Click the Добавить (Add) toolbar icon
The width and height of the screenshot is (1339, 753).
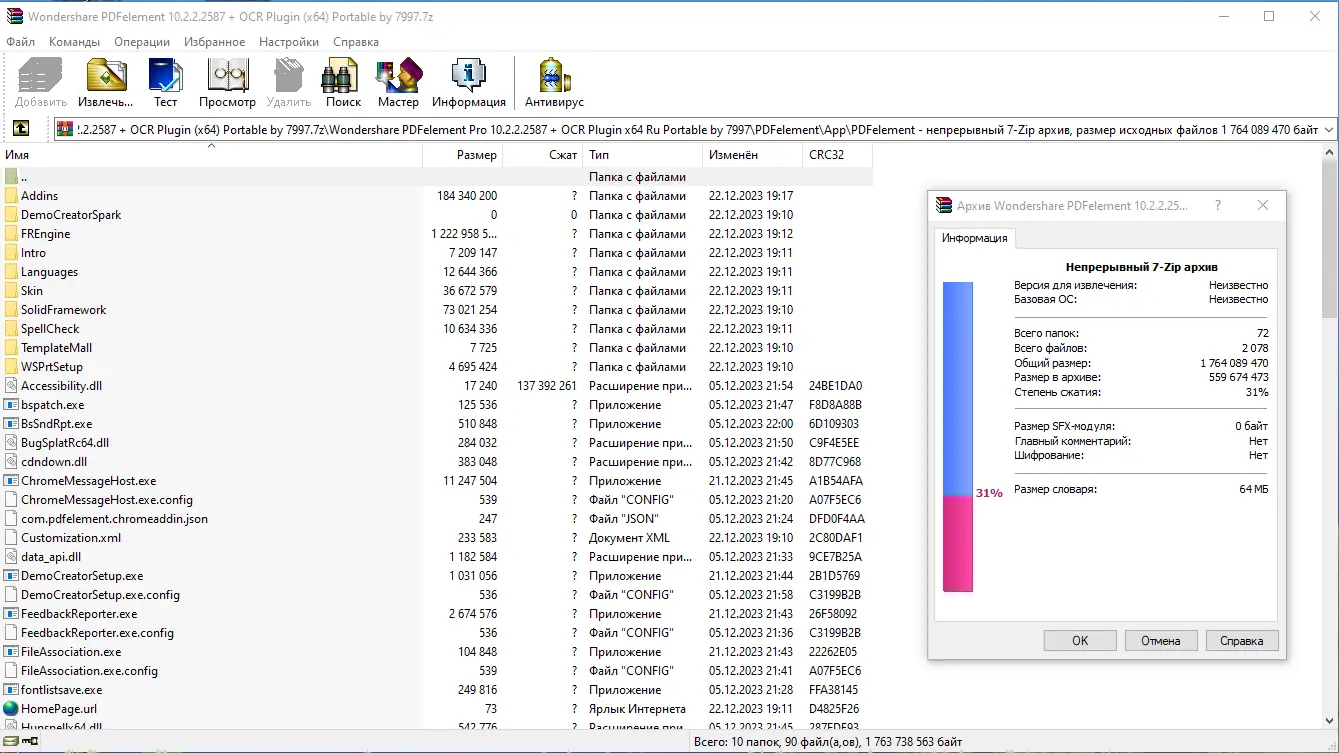click(39, 78)
